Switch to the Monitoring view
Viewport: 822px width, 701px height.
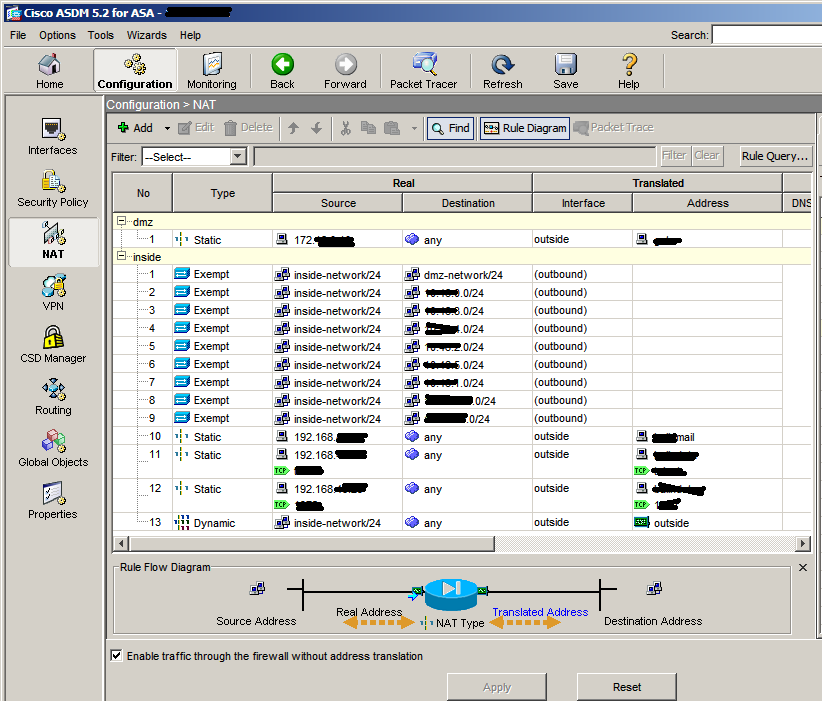[x=212, y=71]
